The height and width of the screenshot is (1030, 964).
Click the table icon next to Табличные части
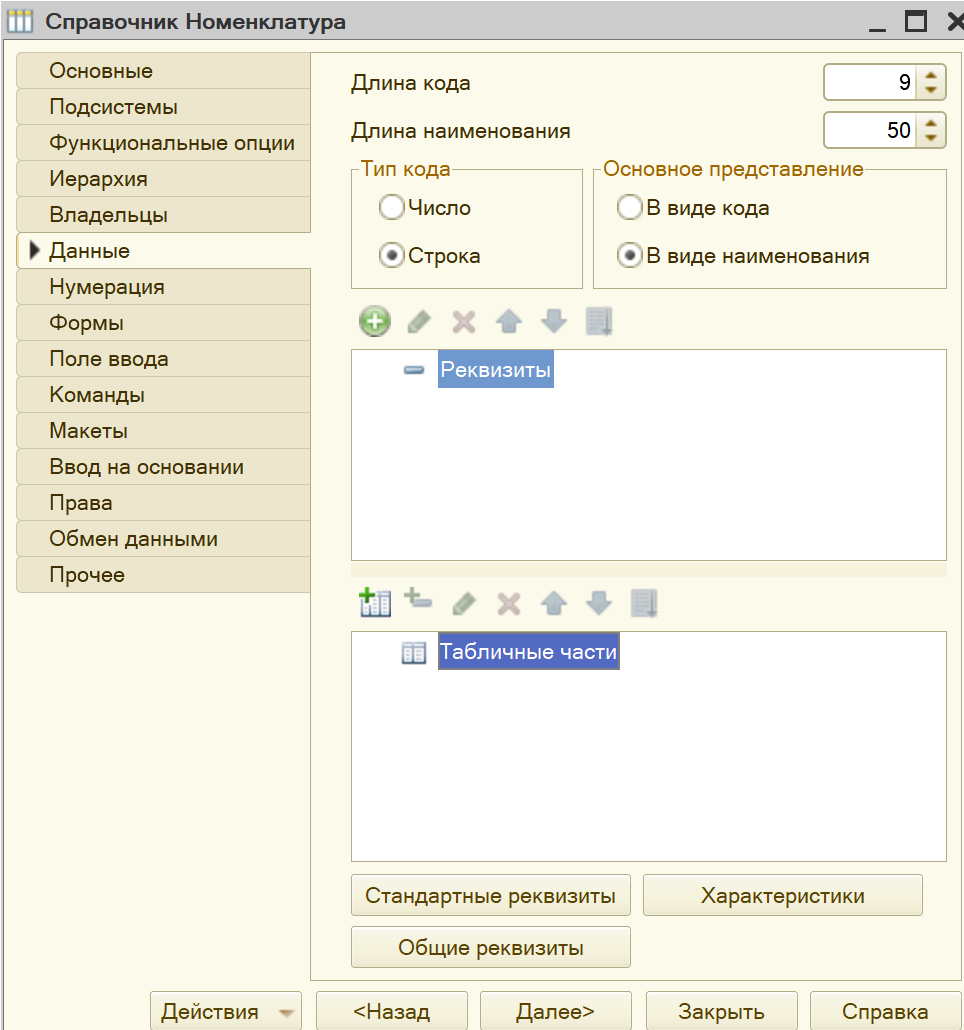click(414, 652)
